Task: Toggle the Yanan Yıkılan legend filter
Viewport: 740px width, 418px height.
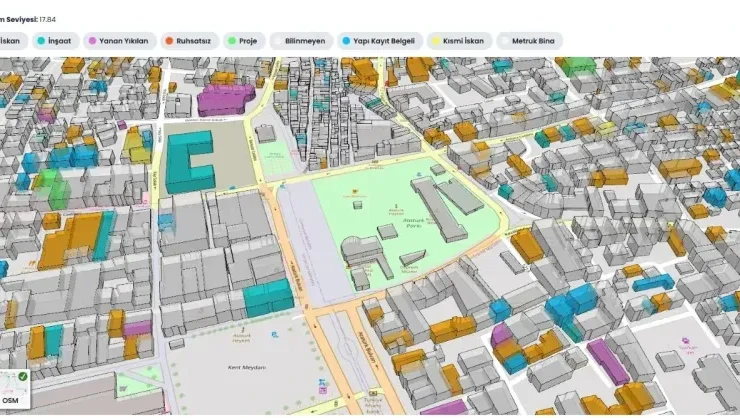Action: click(x=119, y=41)
